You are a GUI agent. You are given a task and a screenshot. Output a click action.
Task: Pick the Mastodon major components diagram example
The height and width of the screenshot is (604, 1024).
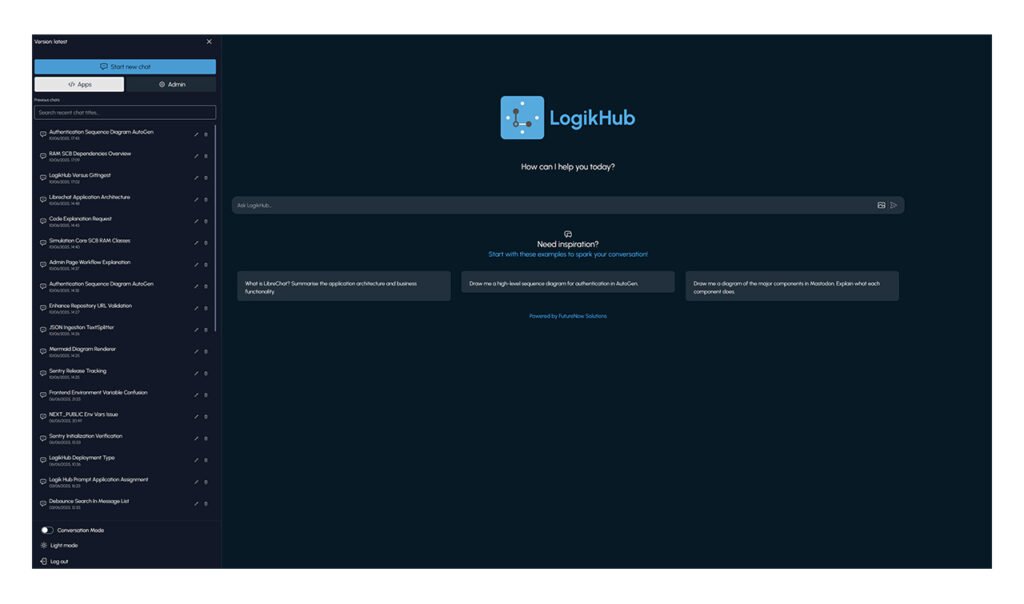point(792,287)
